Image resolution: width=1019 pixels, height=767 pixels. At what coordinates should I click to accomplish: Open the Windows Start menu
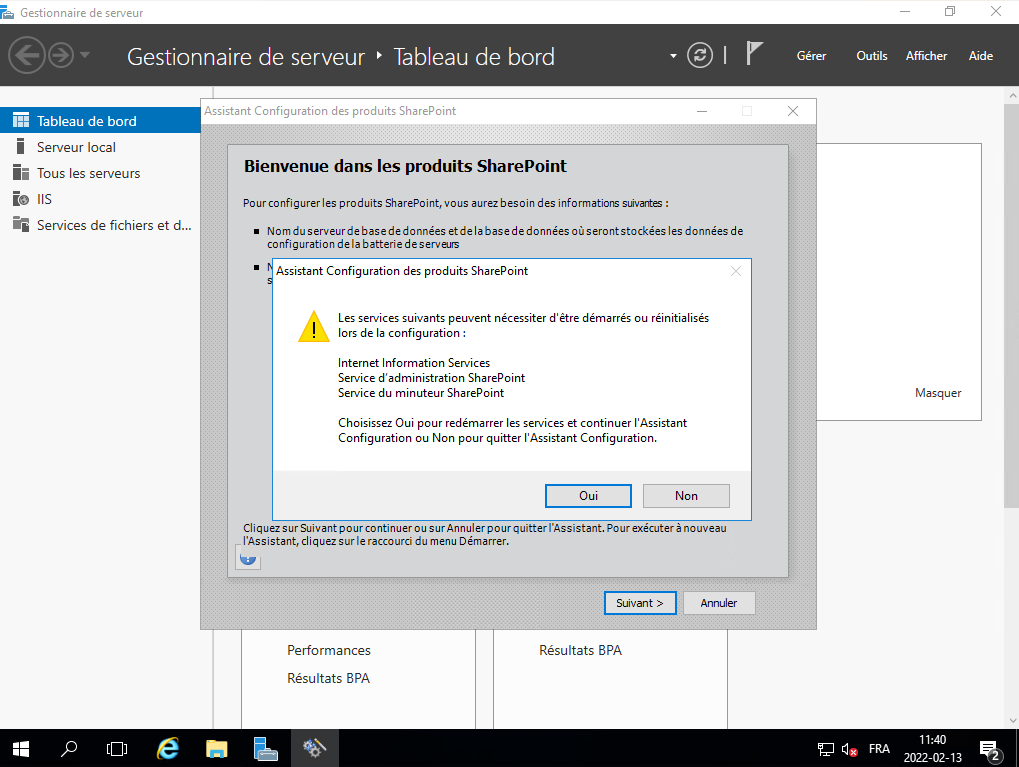click(x=21, y=749)
